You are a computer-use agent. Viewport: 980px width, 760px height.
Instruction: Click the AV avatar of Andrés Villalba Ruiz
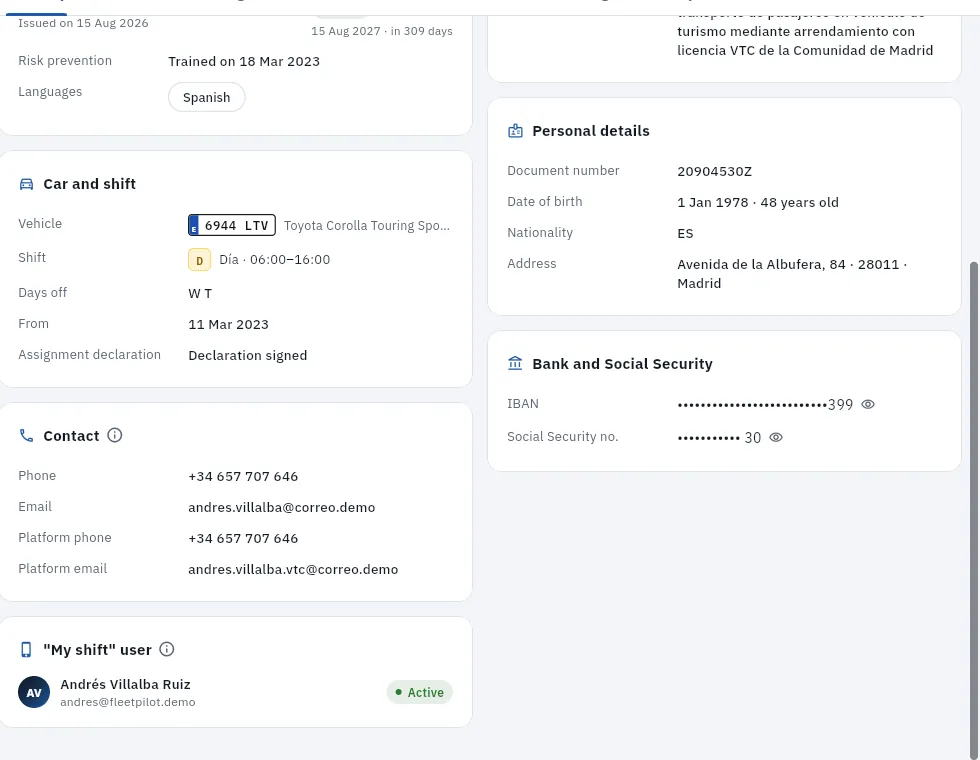tap(34, 692)
